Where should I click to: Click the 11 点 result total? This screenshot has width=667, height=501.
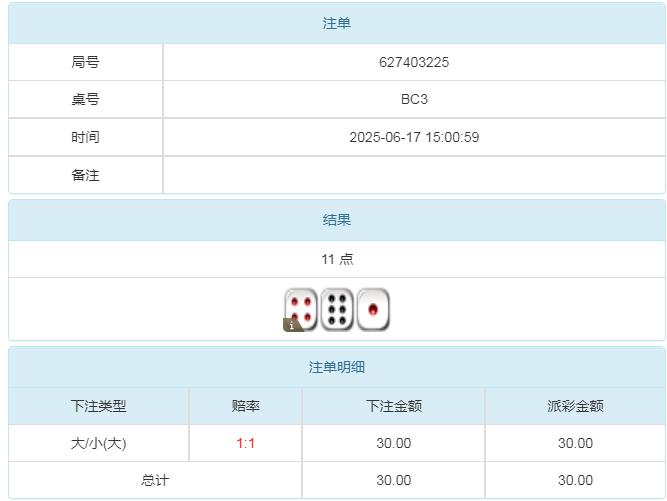[337, 259]
